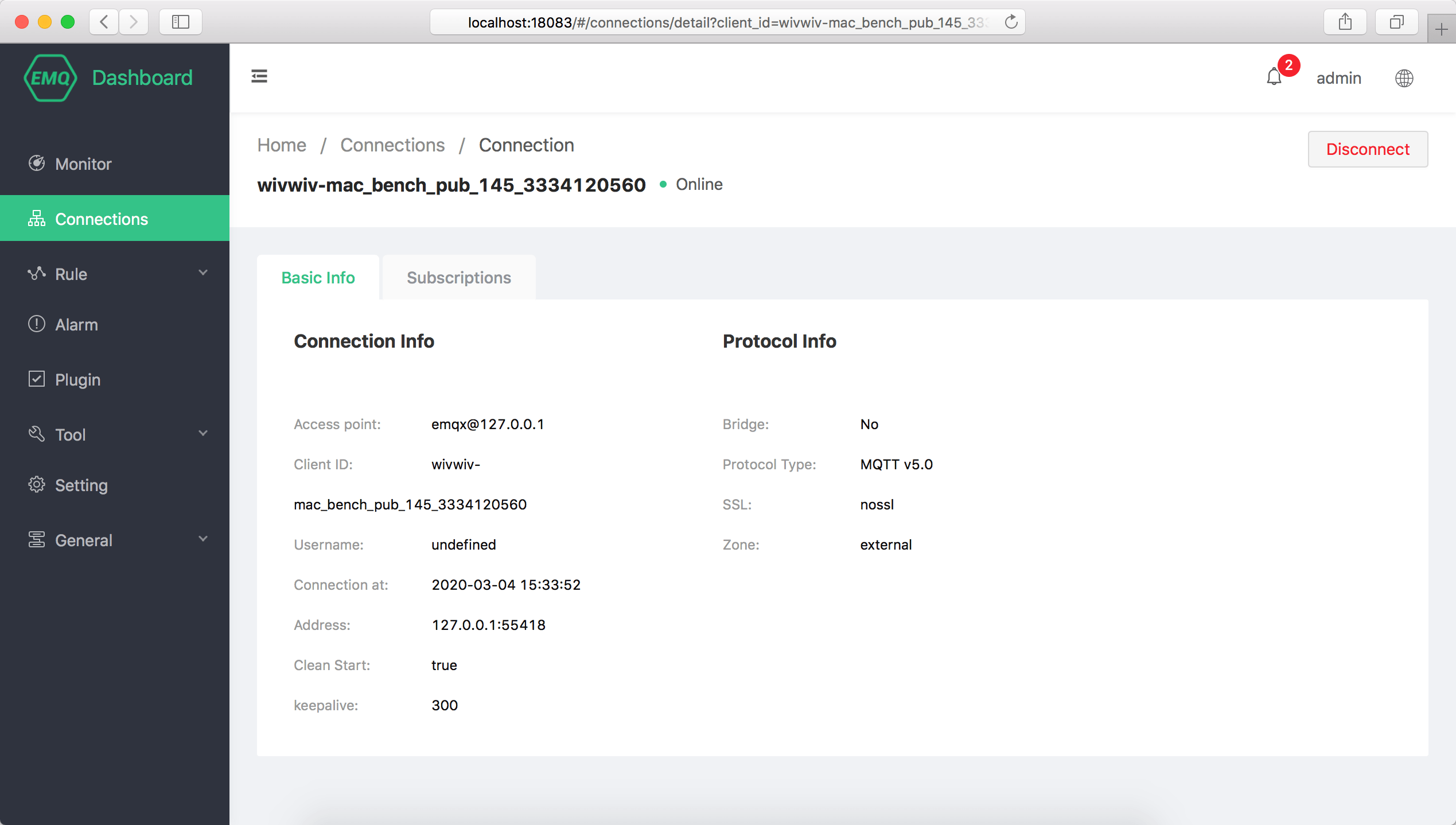
Task: Expand the Tool submenu chevron
Action: [203, 433]
